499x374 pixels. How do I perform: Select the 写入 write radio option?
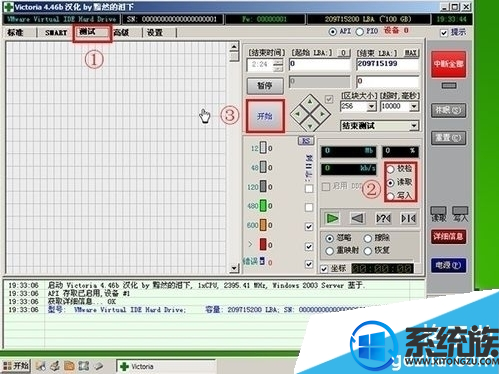coord(391,196)
